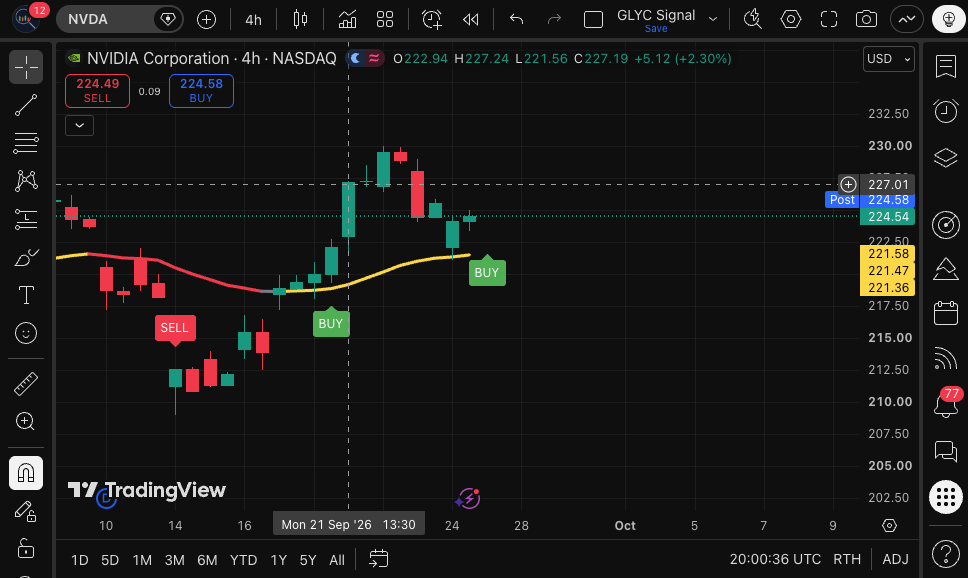Open the chats speech bubbles icon
Viewport: 968px width, 578px height.
(946, 451)
